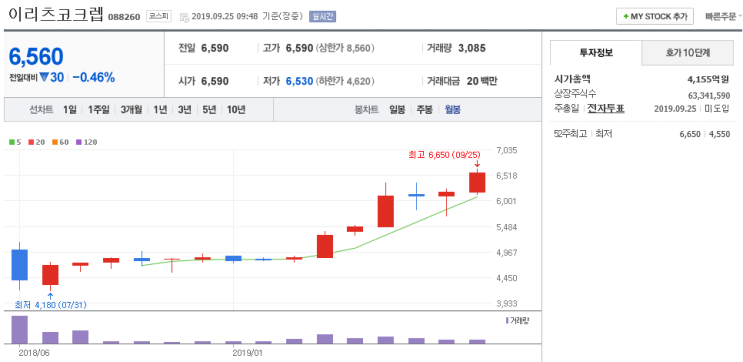Screen dimensions: 743x362
Task: Select the 3년 line chart range
Action: pyautogui.click(x=185, y=110)
